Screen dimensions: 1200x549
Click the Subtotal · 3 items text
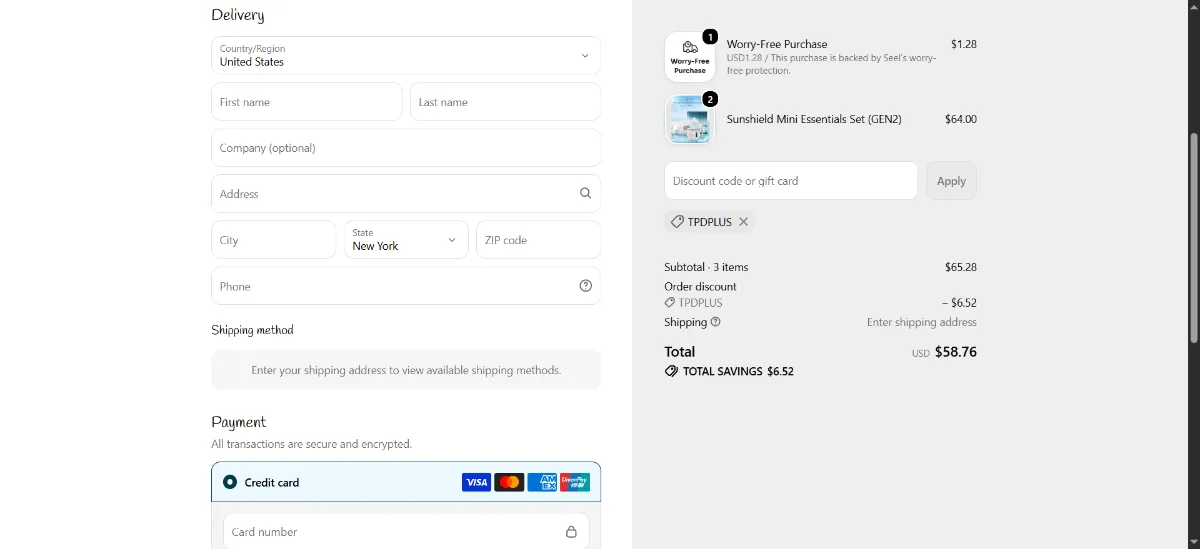706,267
